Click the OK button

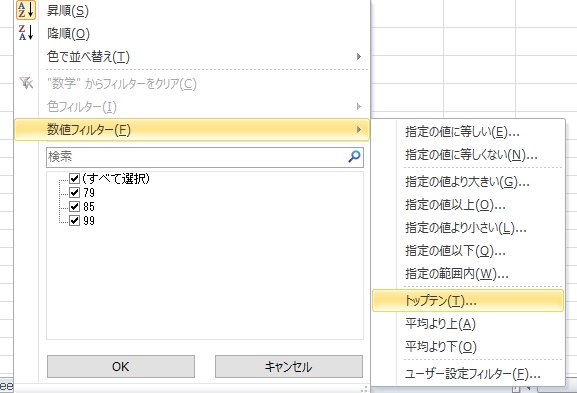coord(121,367)
